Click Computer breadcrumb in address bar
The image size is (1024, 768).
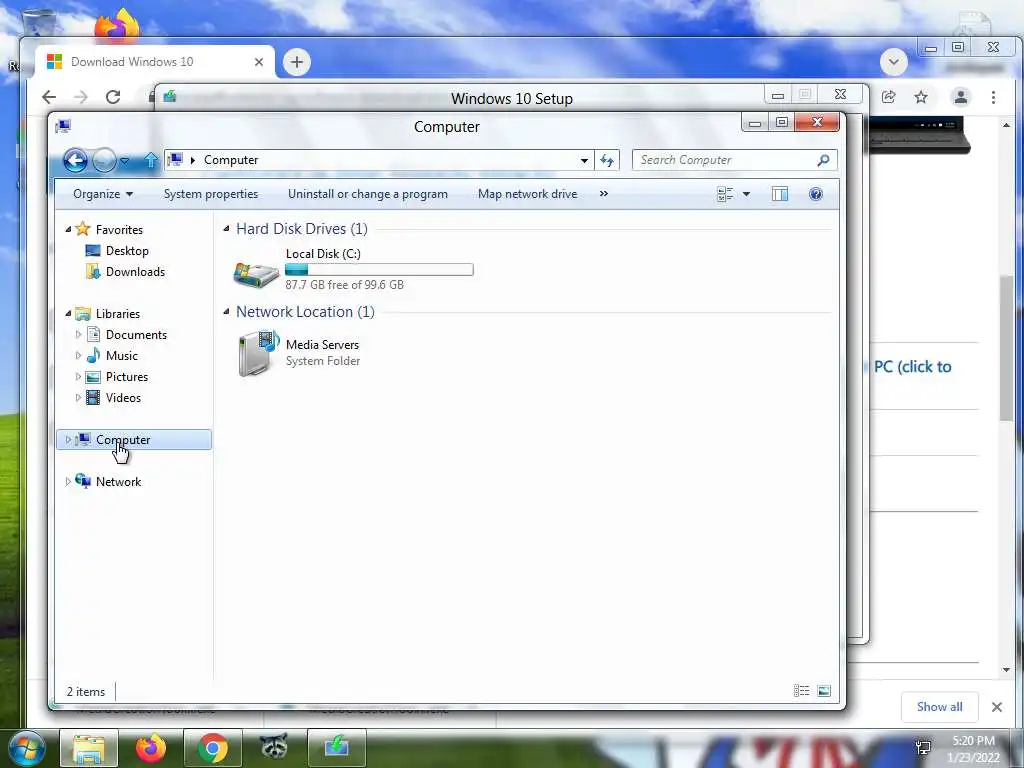[x=231, y=160]
